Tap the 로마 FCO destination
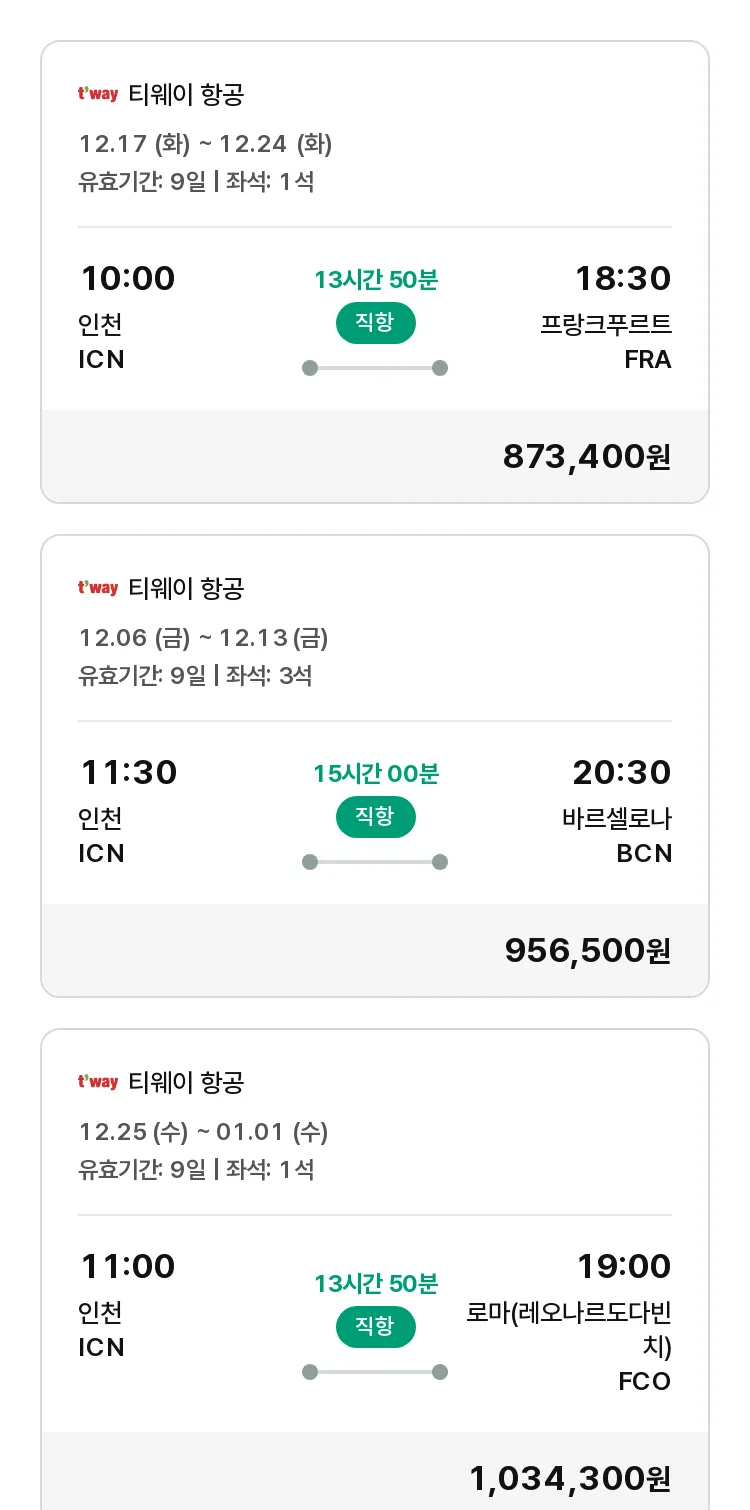Screen dimensions: 750x1510 point(569,1346)
